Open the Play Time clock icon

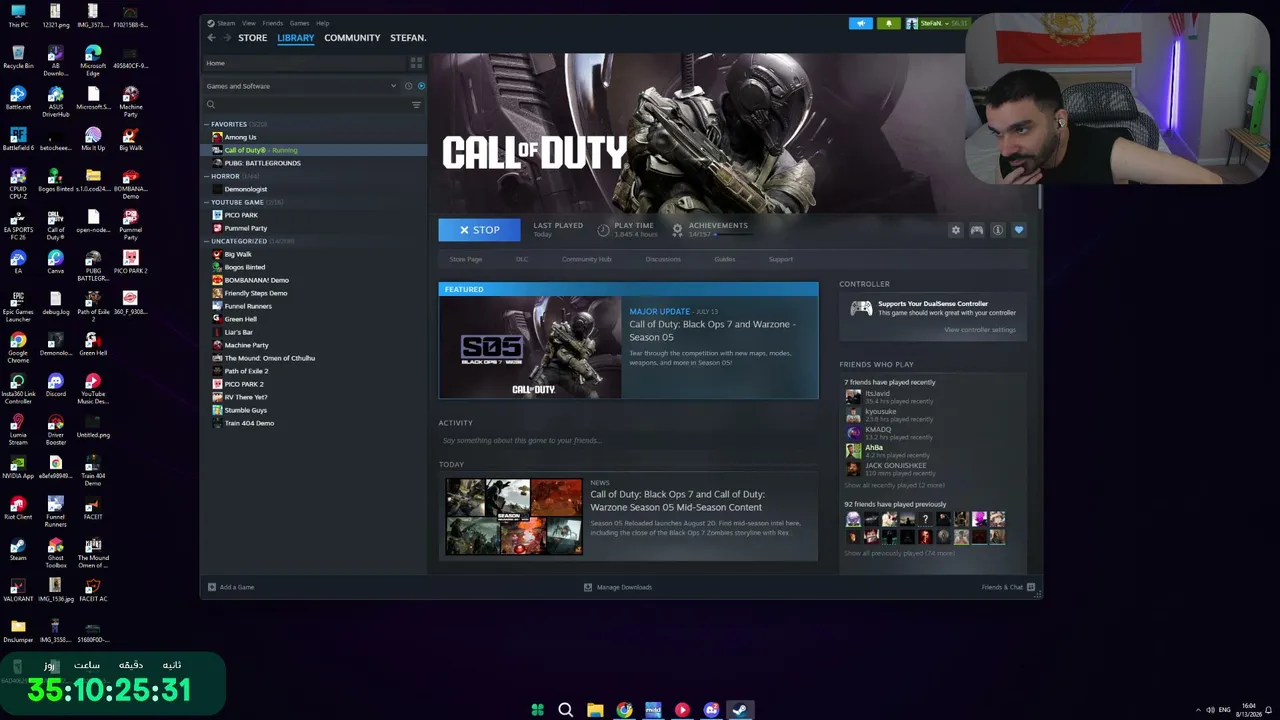(604, 230)
